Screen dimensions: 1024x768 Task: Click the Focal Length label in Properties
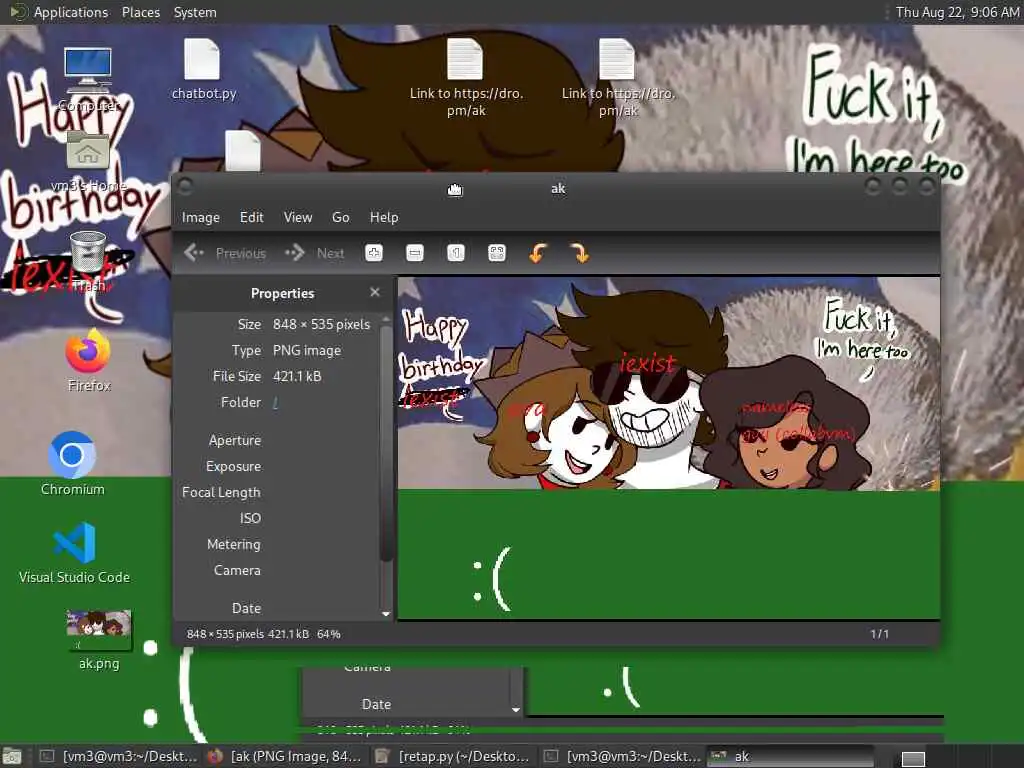(221, 492)
